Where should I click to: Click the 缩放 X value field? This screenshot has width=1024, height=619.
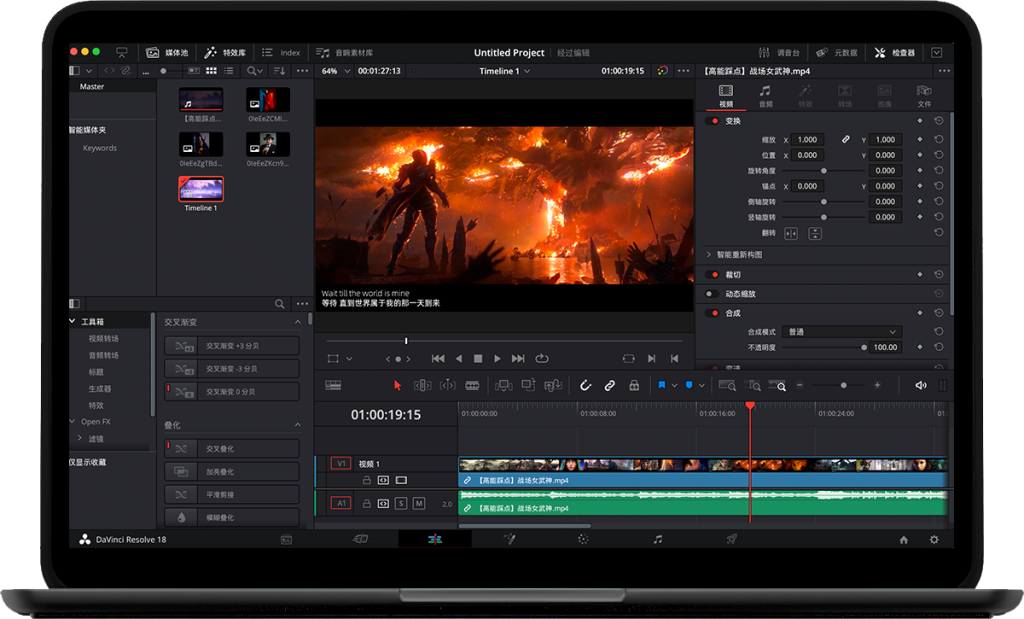click(x=807, y=139)
